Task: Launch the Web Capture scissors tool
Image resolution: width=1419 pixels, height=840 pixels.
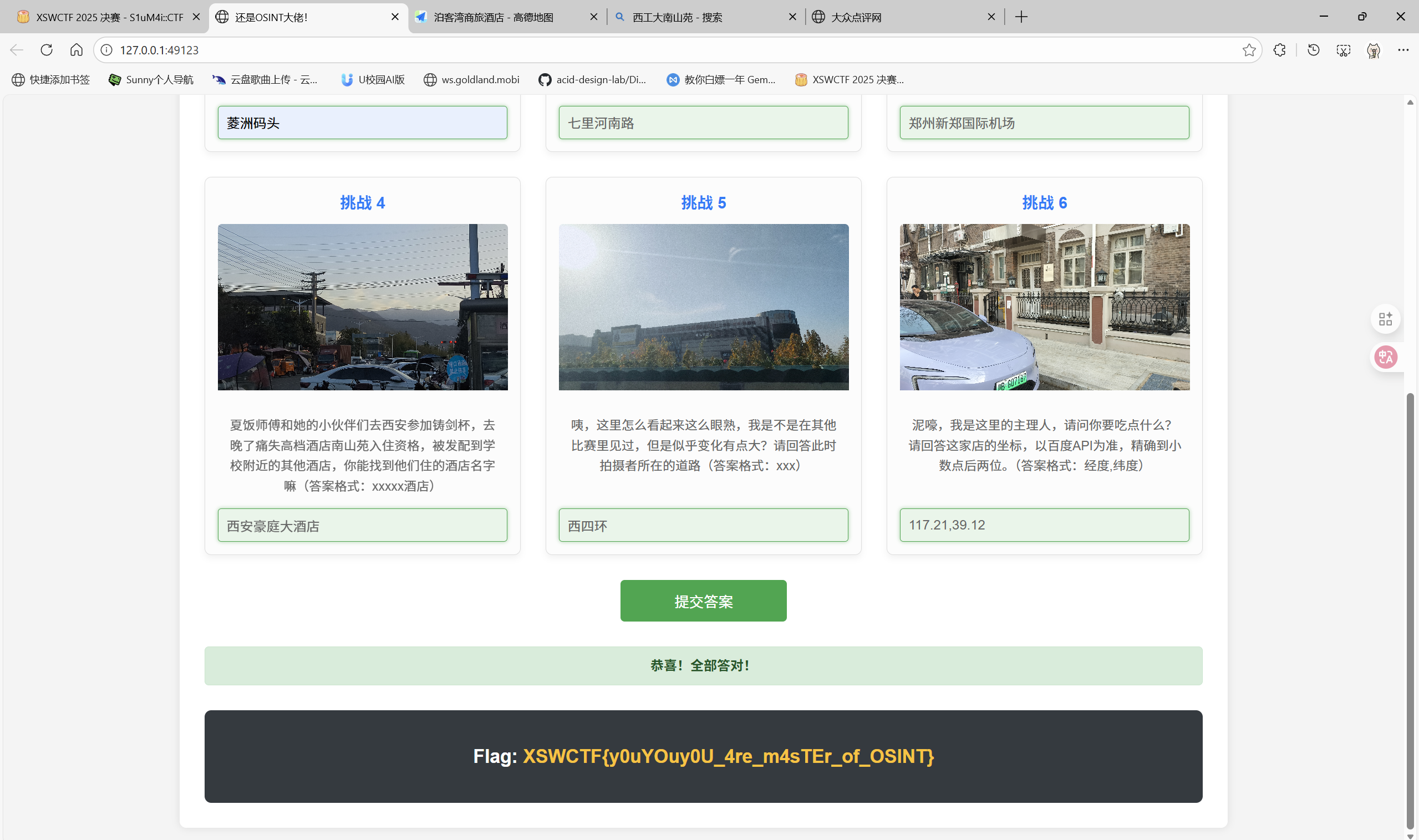Action: pos(1342,50)
